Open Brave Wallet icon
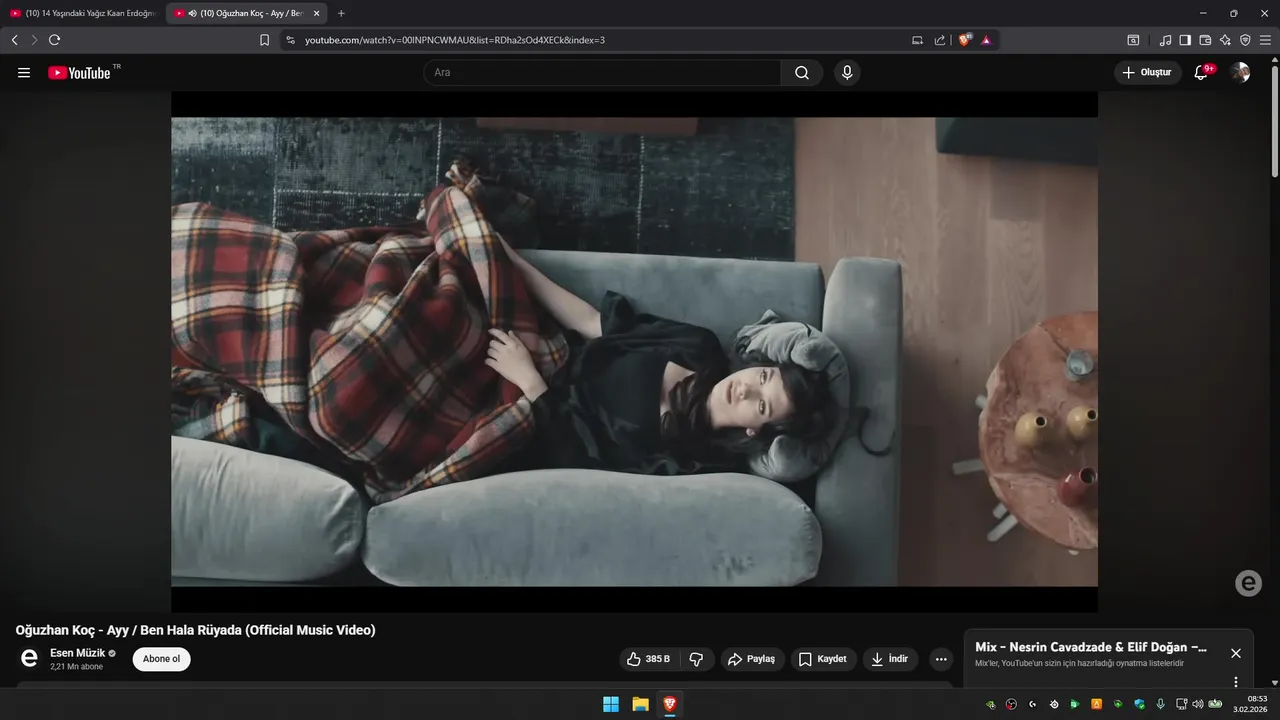This screenshot has width=1280, height=720. pos(1205,40)
